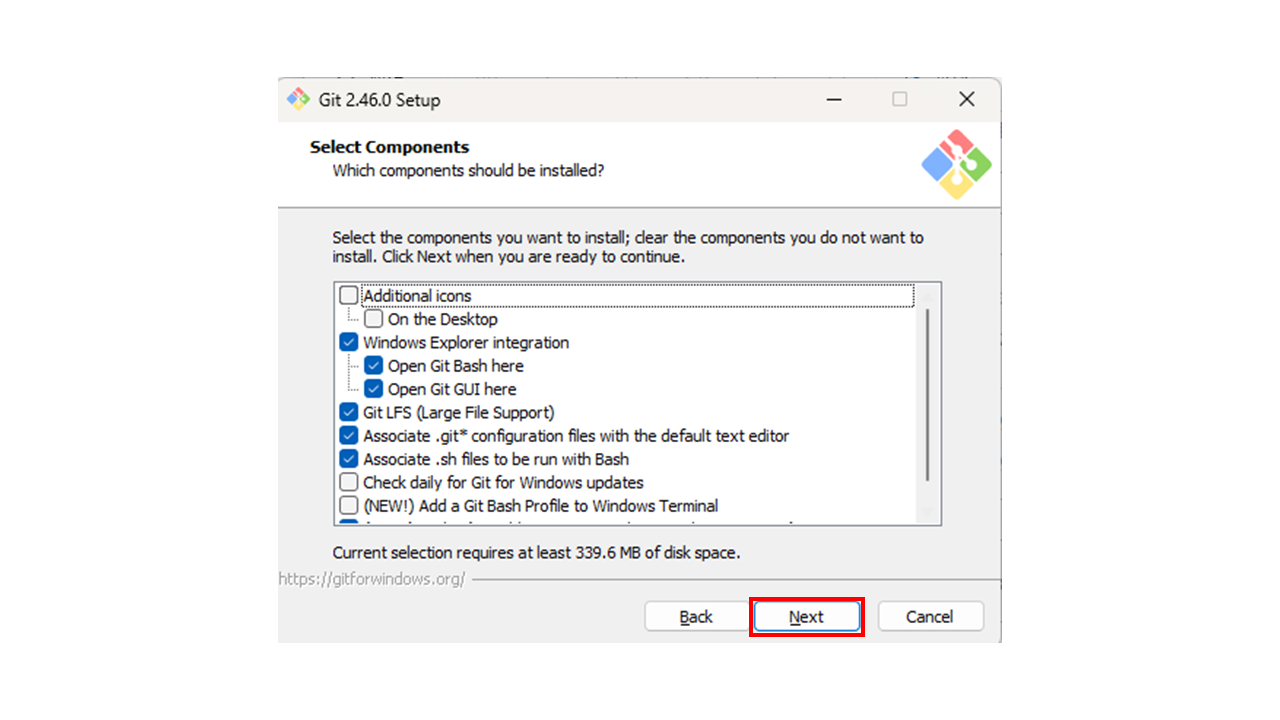The width and height of the screenshot is (1280, 720).
Task: Toggle Git LFS (Large File Support)
Action: pyautogui.click(x=348, y=412)
